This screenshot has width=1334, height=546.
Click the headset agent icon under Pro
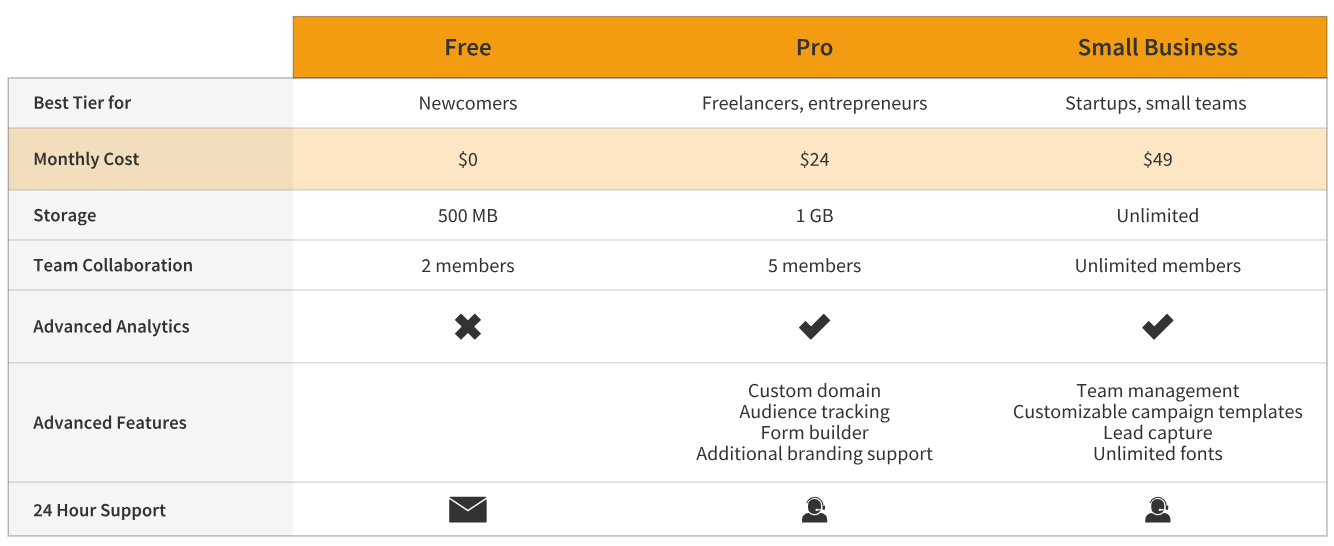pyautogui.click(x=814, y=510)
